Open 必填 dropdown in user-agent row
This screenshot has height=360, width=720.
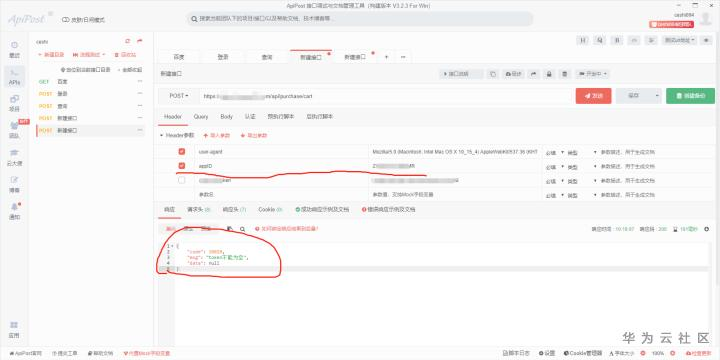point(554,152)
